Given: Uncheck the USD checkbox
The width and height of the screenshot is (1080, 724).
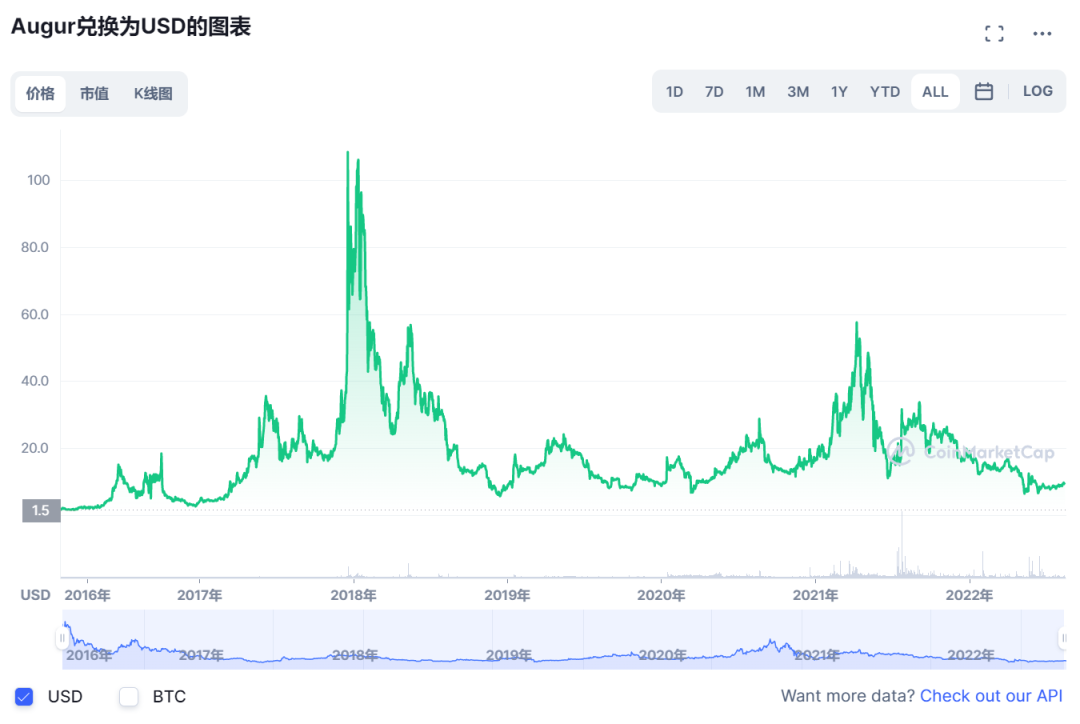Looking at the screenshot, I should coord(23,696).
